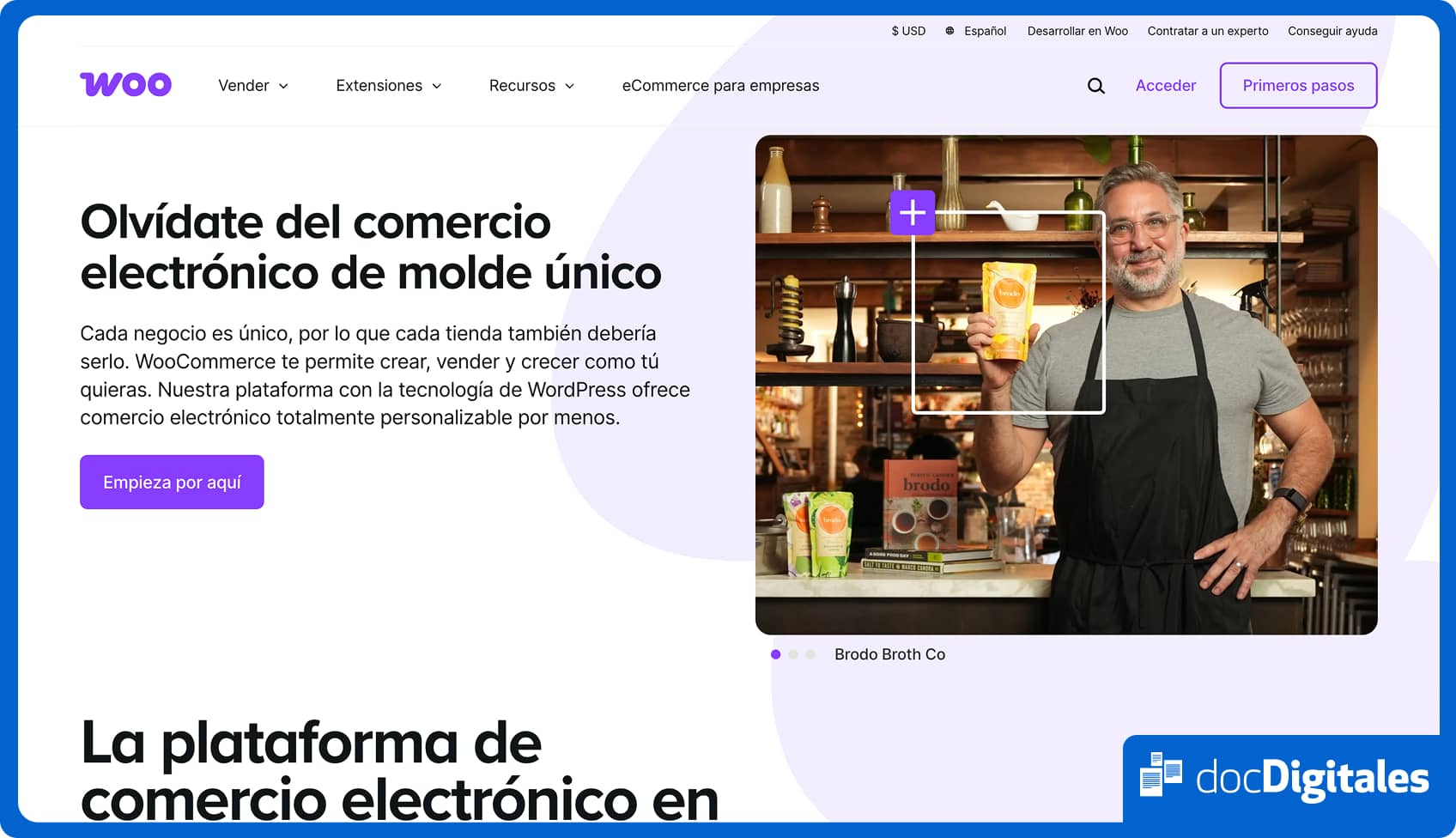Expand the Extensiones dropdown menu
Image resolution: width=1456 pixels, height=838 pixels.
(x=389, y=86)
